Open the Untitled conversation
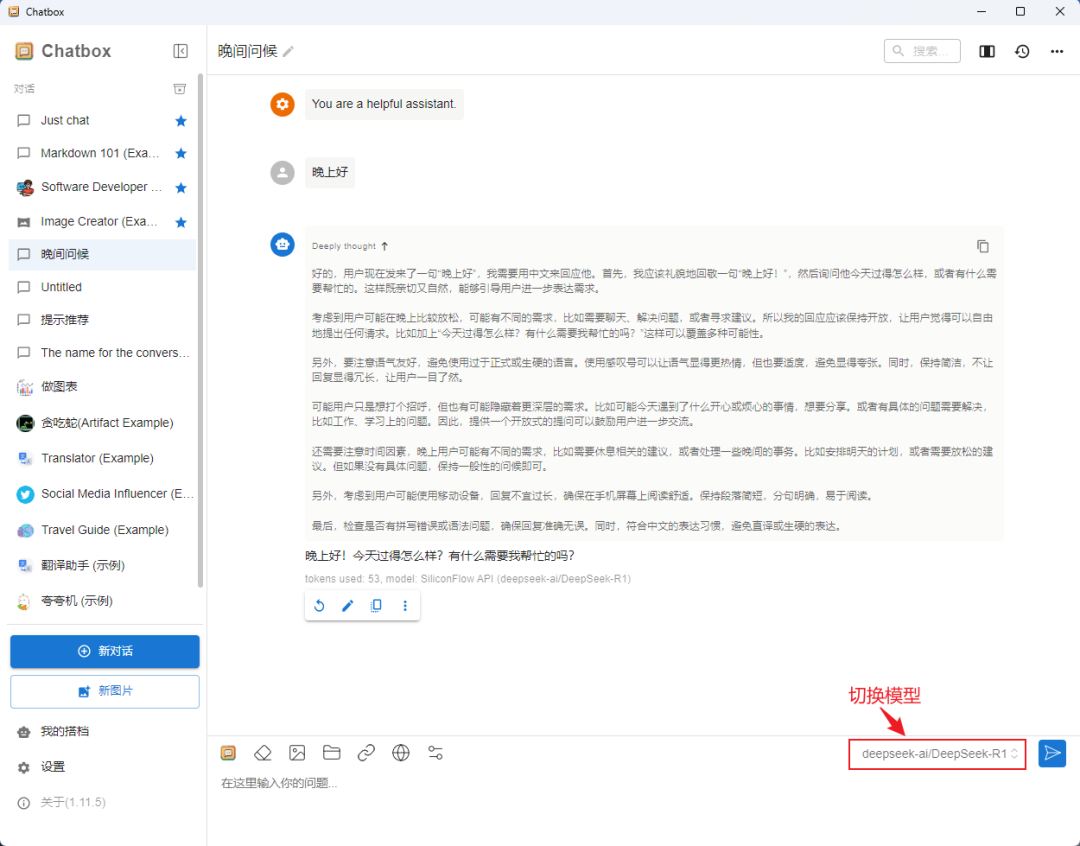Image resolution: width=1080 pixels, height=846 pixels. pos(103,287)
